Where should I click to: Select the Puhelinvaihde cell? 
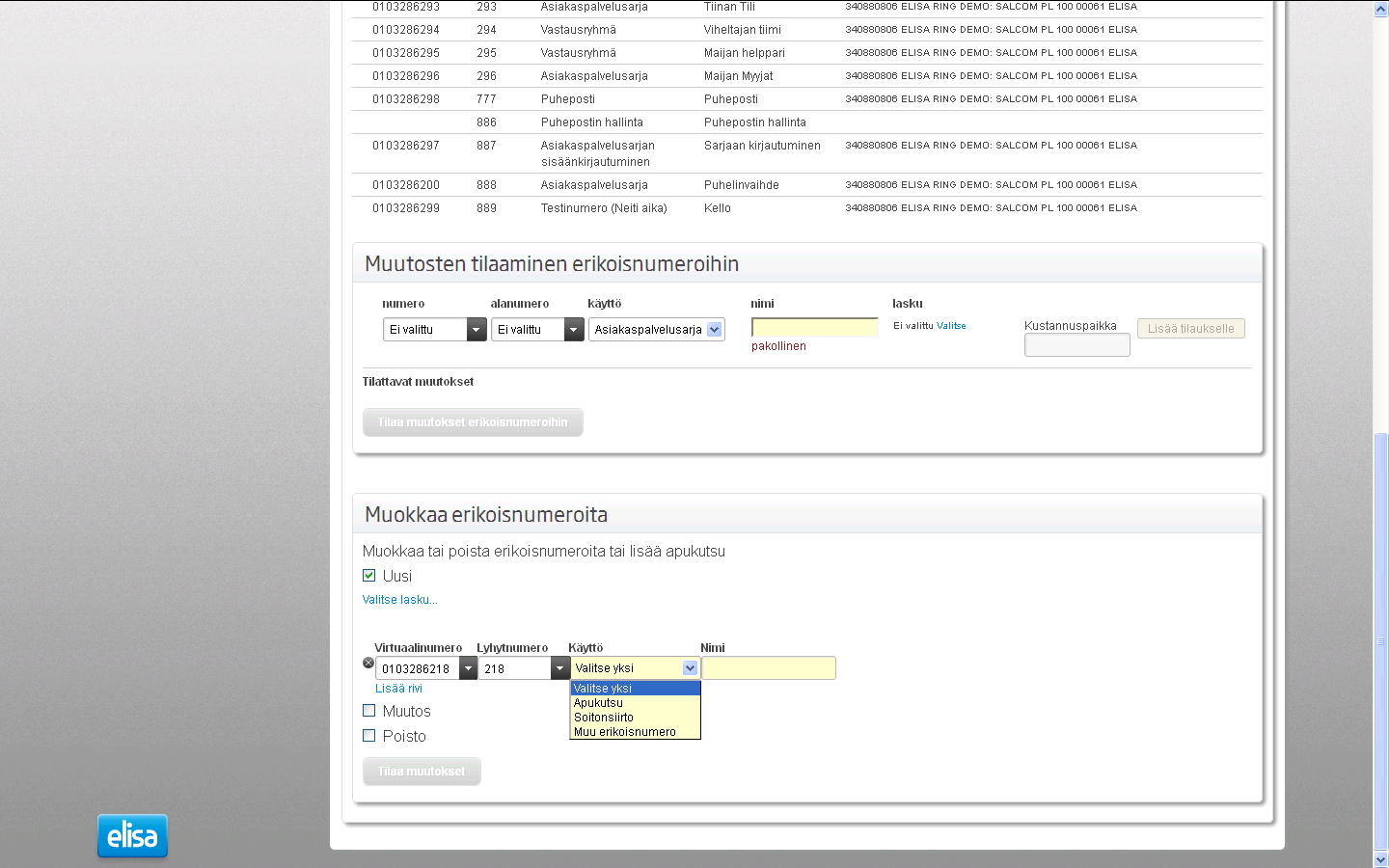(x=742, y=185)
